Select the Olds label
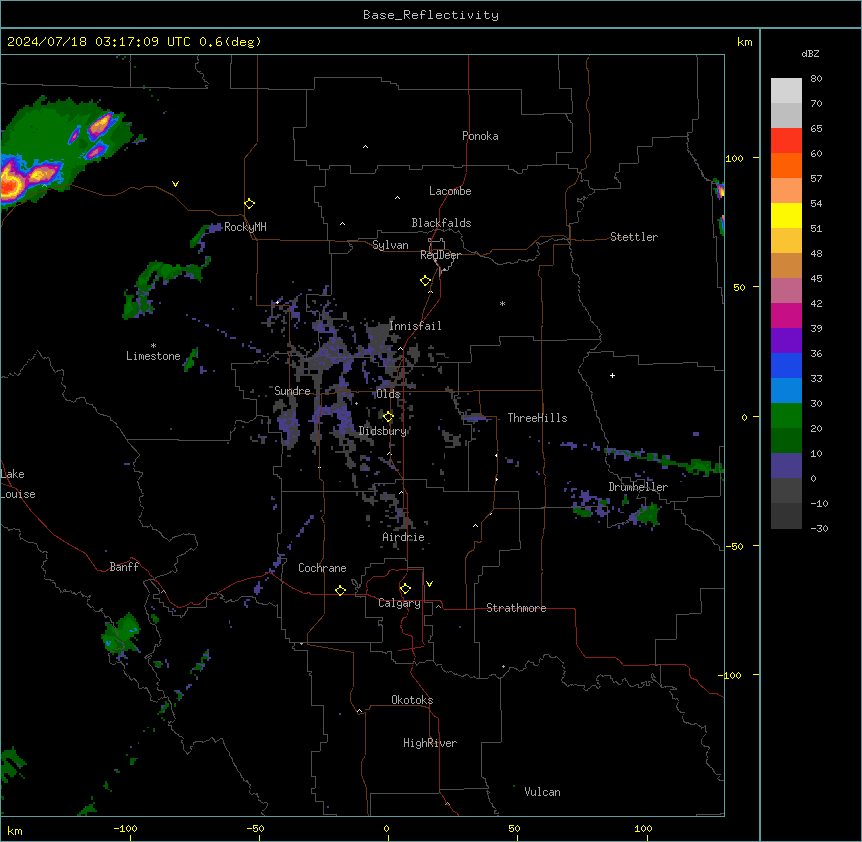Screen dimensions: 862x842 (x=388, y=394)
